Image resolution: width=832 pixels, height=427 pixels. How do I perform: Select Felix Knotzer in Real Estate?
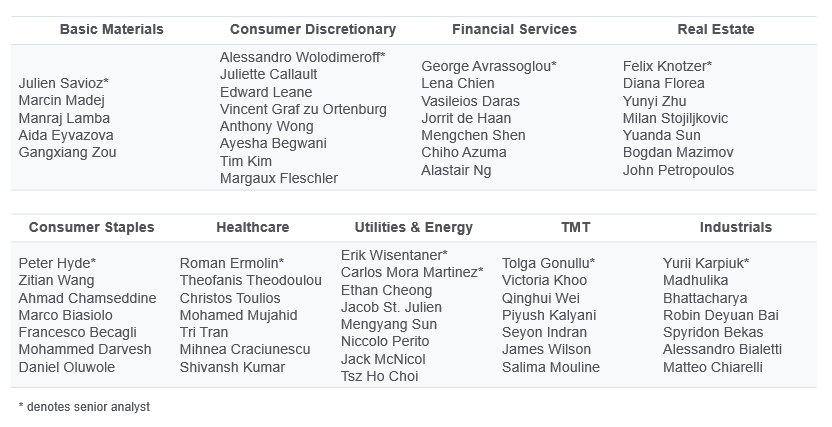coord(667,66)
